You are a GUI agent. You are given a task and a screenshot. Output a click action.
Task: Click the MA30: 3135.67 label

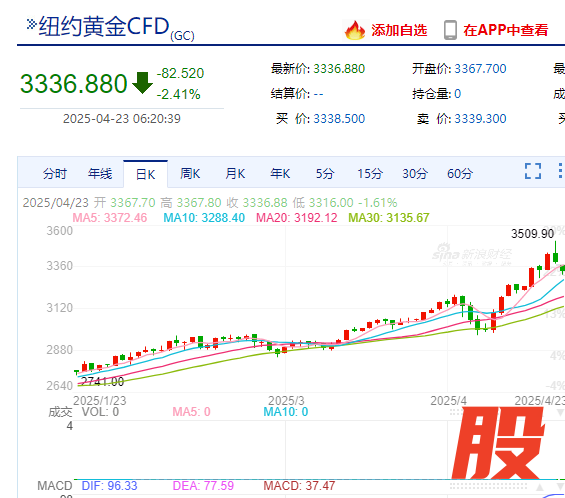pyautogui.click(x=389, y=218)
